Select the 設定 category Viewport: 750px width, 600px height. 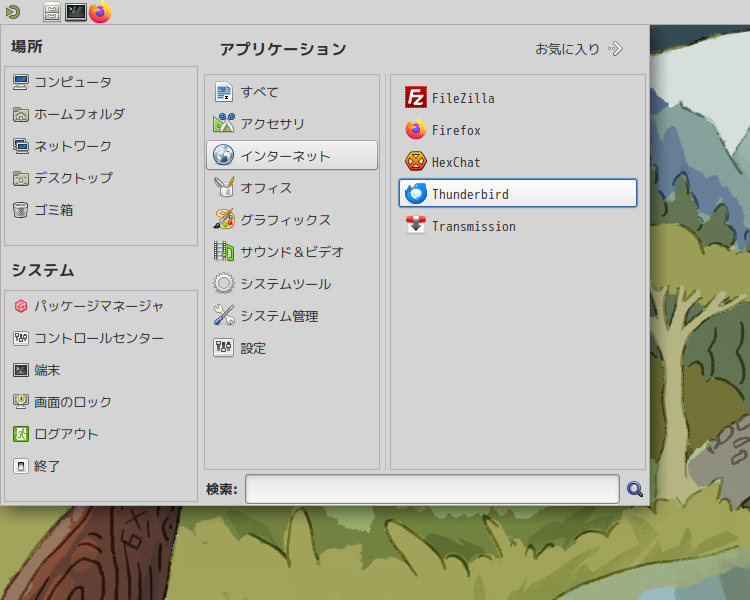pos(292,348)
